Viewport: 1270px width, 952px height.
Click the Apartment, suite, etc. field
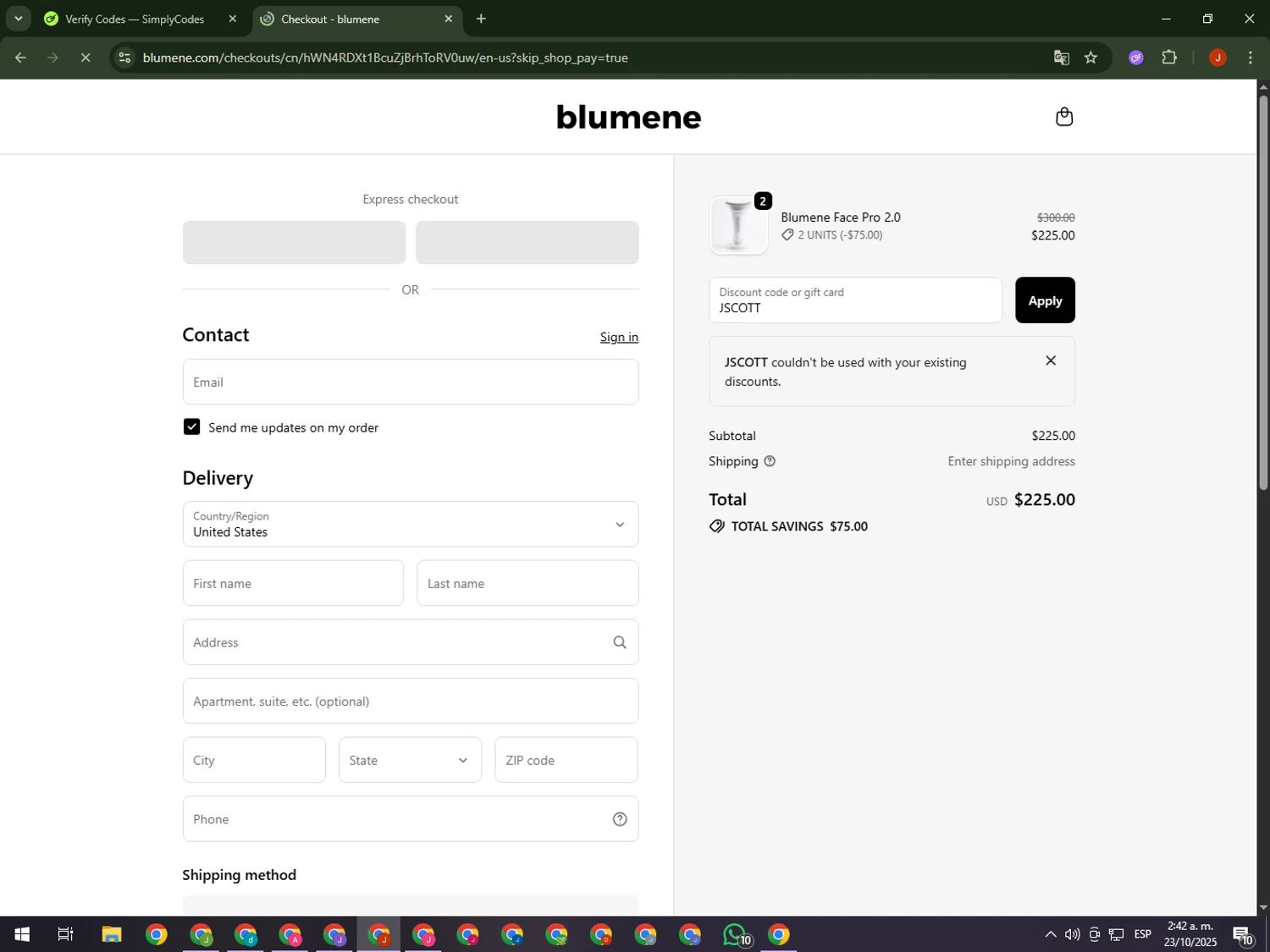411,701
